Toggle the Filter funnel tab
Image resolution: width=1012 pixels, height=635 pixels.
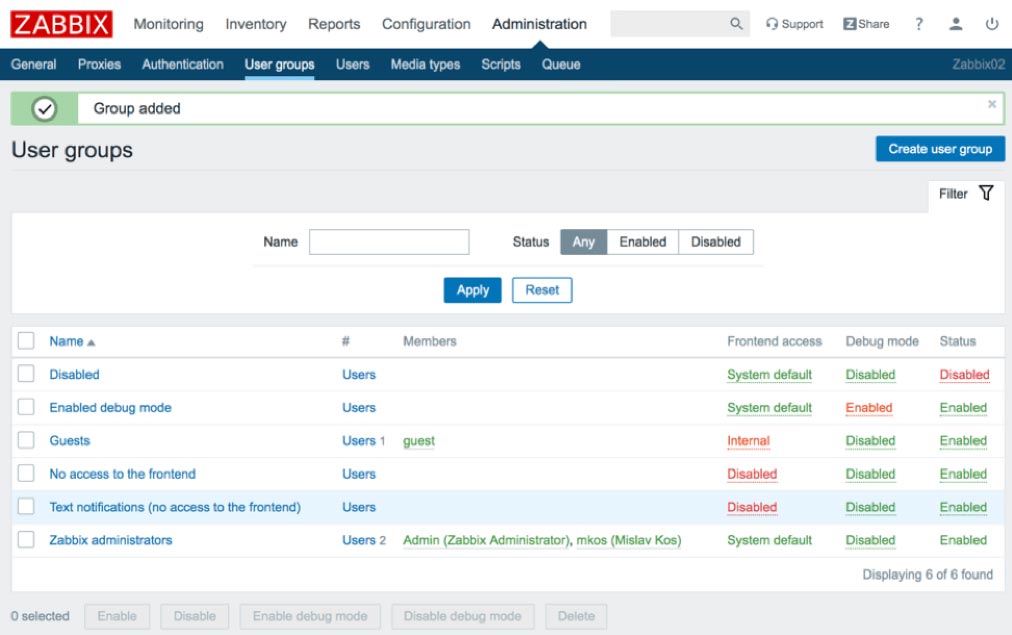pos(966,194)
